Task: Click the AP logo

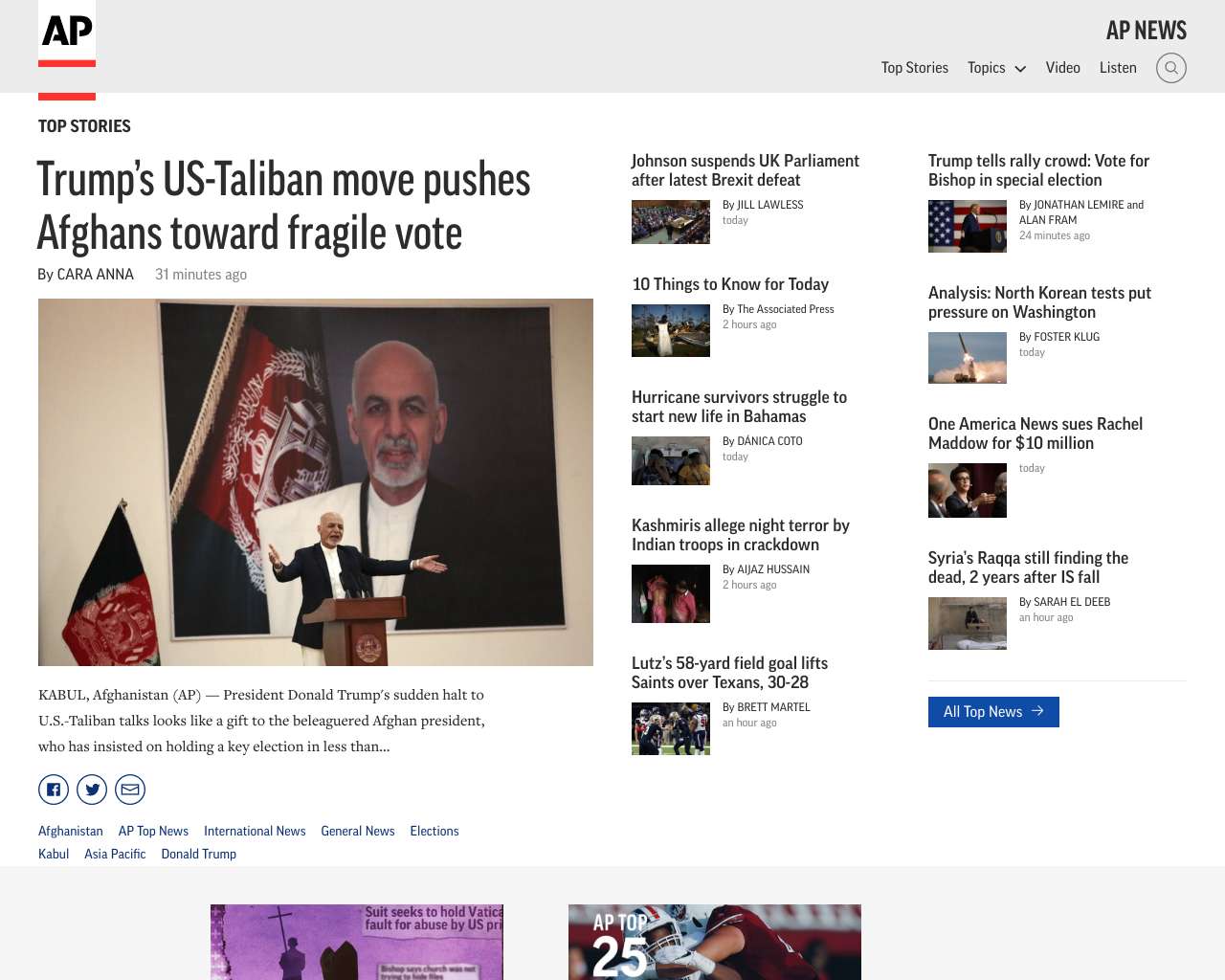Action: pyautogui.click(x=67, y=33)
